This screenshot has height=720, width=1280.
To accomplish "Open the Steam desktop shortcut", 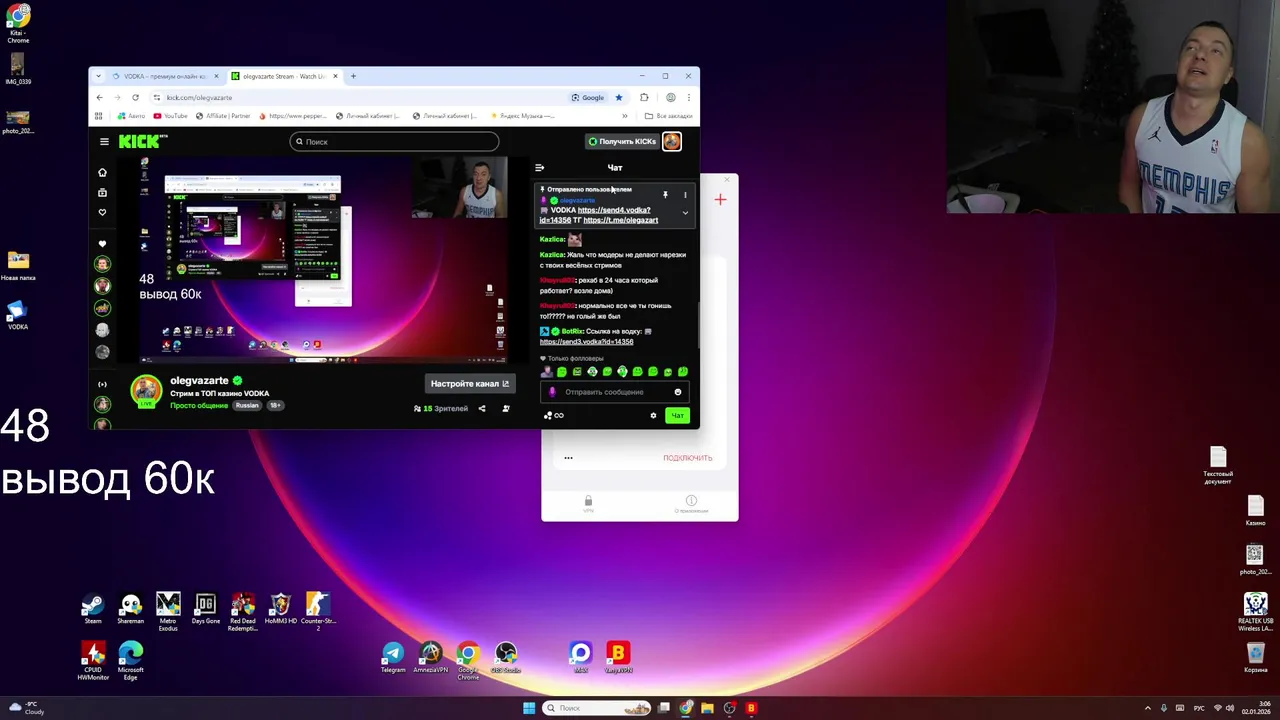I will (92, 608).
